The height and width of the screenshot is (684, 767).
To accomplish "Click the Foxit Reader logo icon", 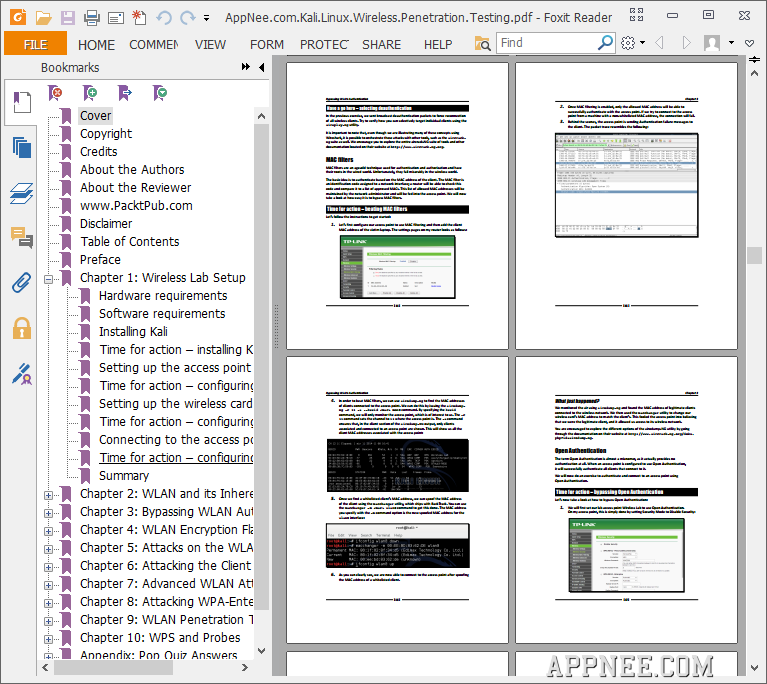I will pos(18,18).
